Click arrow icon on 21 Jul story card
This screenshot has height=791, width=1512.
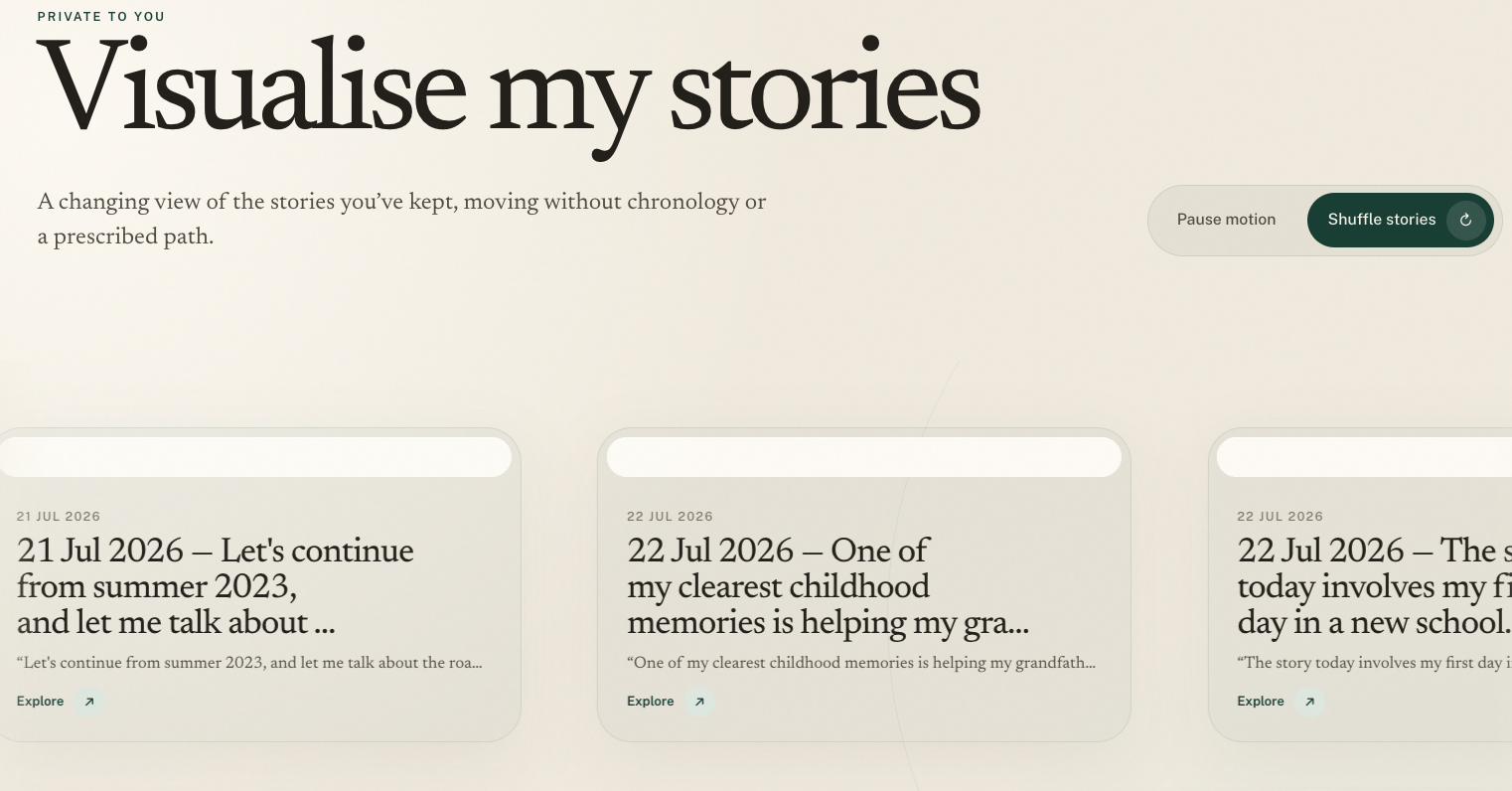(x=89, y=702)
